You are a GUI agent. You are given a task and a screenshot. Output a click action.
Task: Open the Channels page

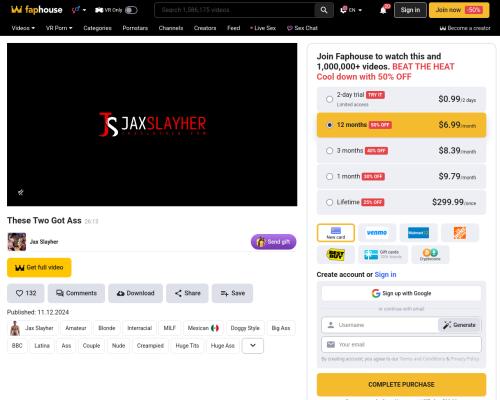(x=171, y=28)
